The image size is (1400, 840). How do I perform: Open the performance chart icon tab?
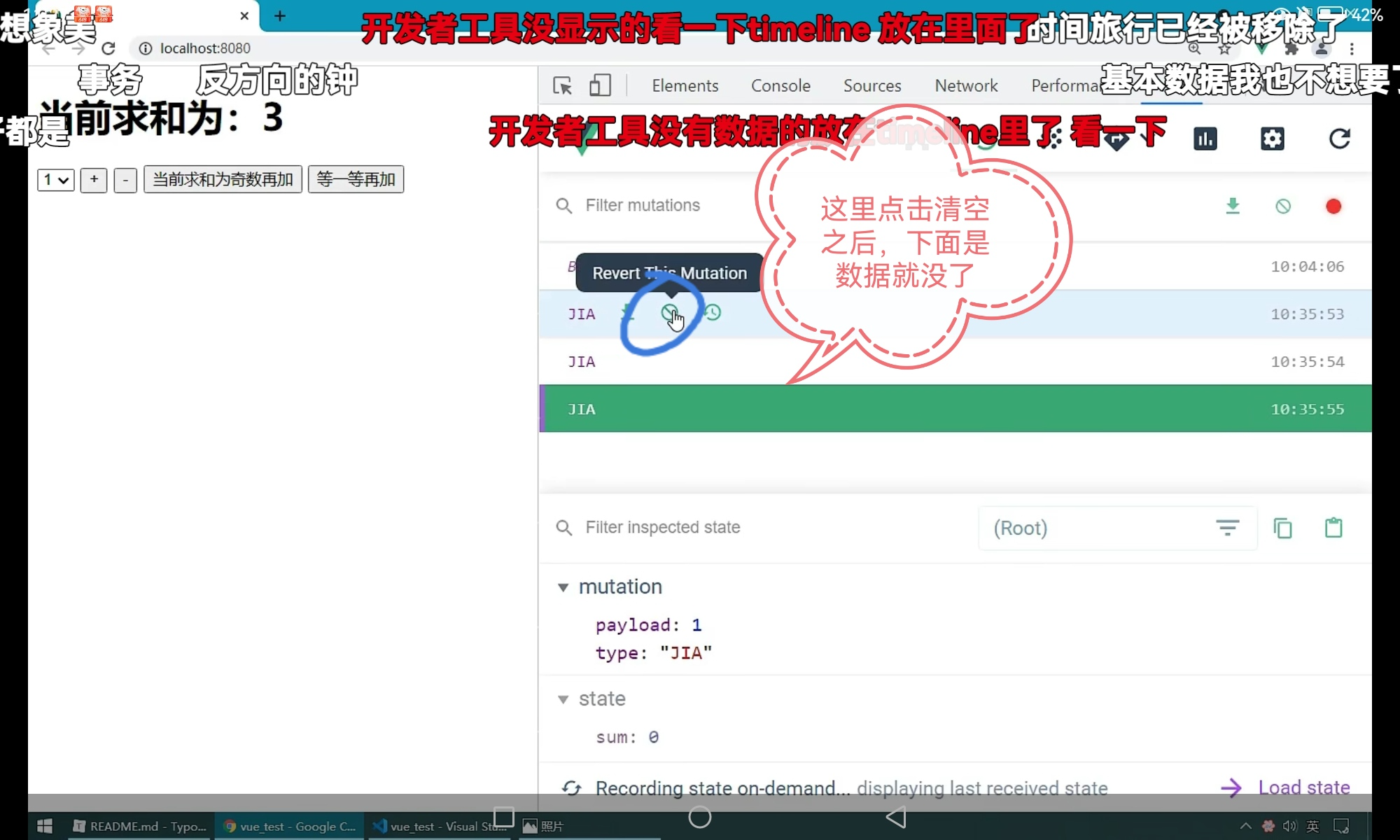[1205, 139]
